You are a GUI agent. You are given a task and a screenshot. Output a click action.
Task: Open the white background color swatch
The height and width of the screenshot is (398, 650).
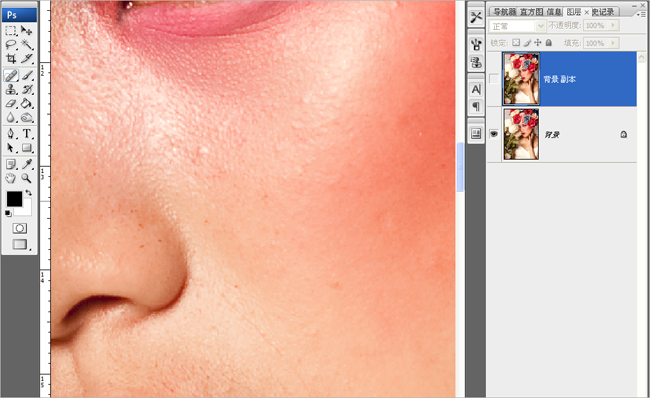26,210
